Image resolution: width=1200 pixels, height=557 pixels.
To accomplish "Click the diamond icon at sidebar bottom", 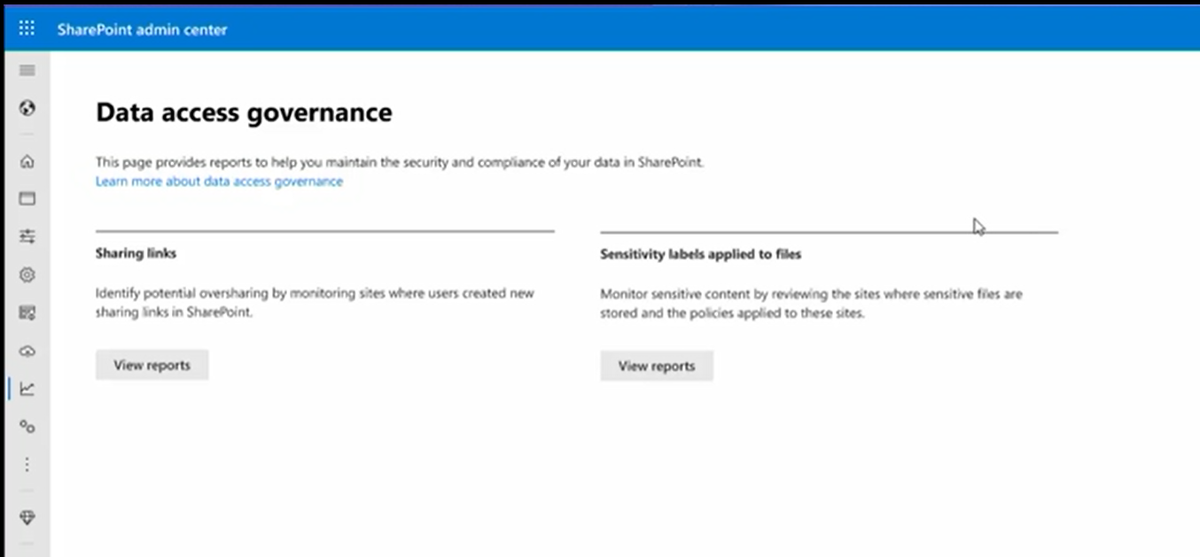I will (27, 517).
